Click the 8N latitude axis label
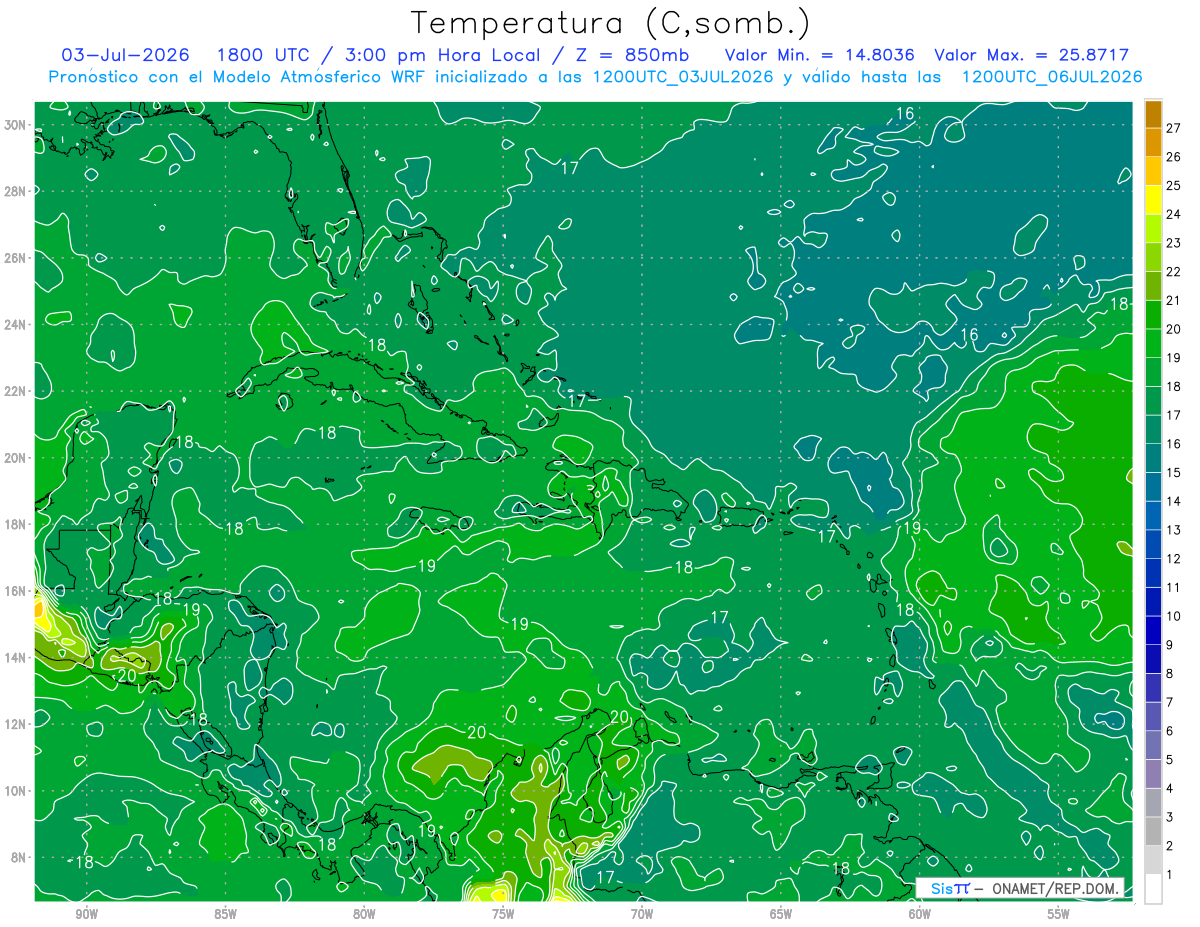Viewport: 1200px width, 927px height. click(x=19, y=857)
